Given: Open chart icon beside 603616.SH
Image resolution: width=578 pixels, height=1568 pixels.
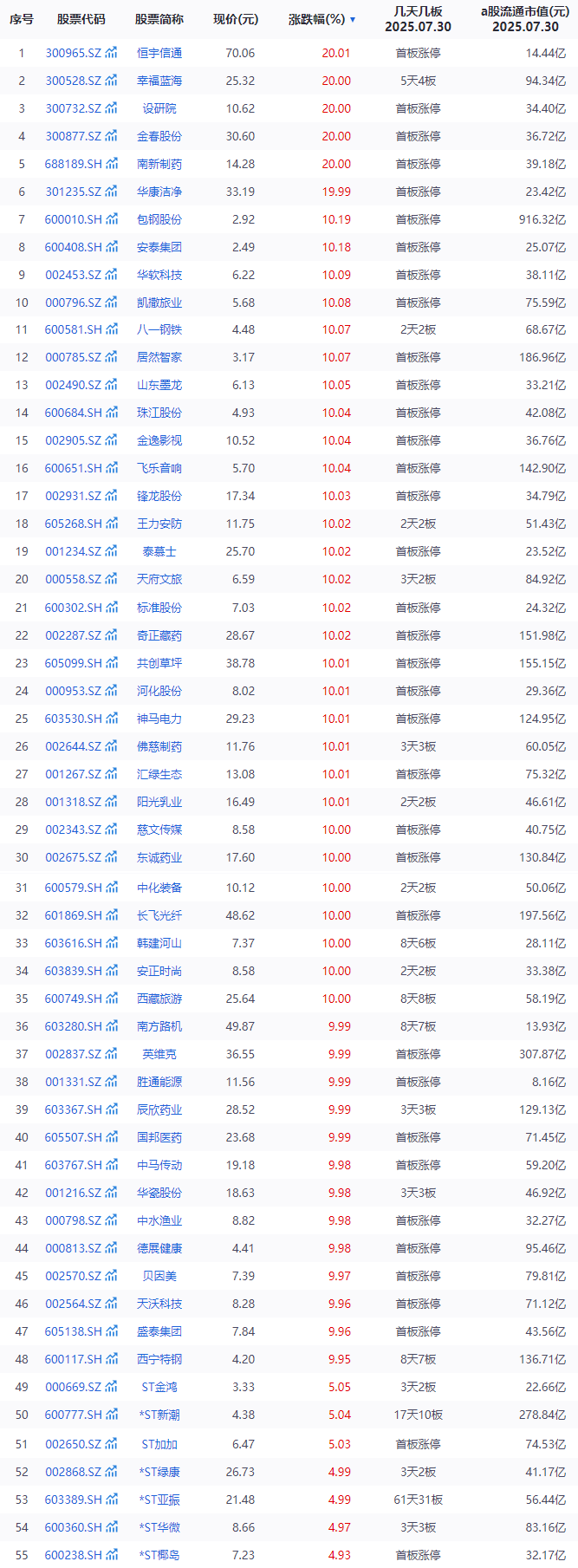Looking at the screenshot, I should click(x=111, y=943).
